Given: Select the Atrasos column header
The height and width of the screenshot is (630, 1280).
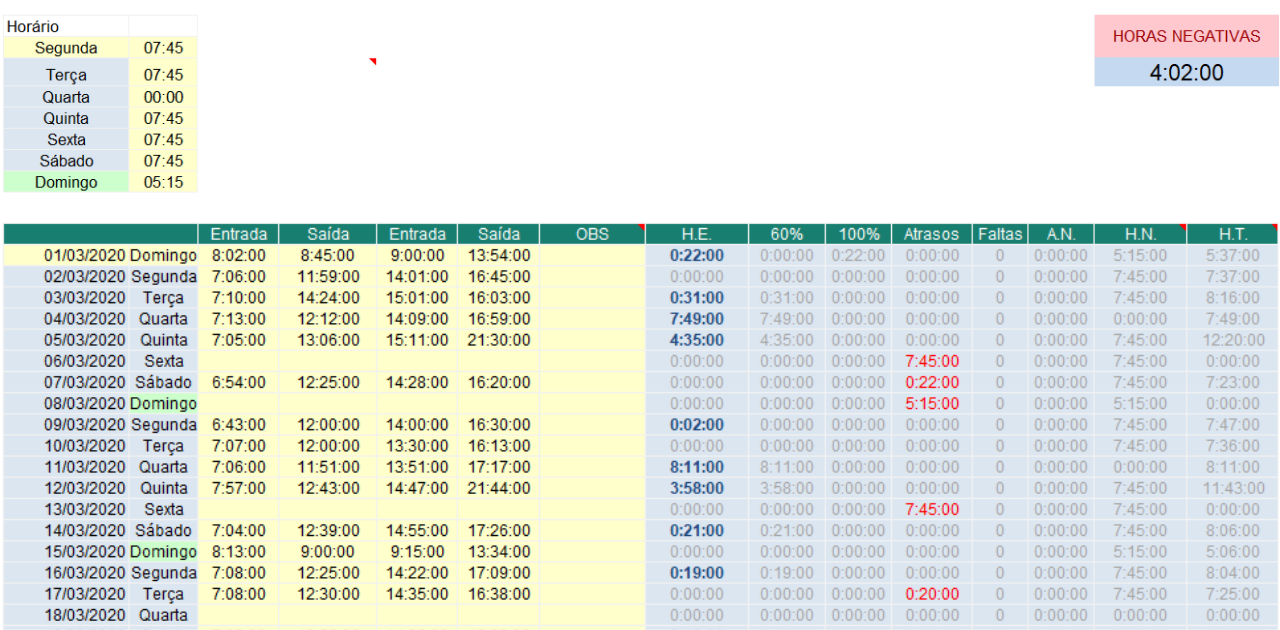Looking at the screenshot, I should [931, 234].
